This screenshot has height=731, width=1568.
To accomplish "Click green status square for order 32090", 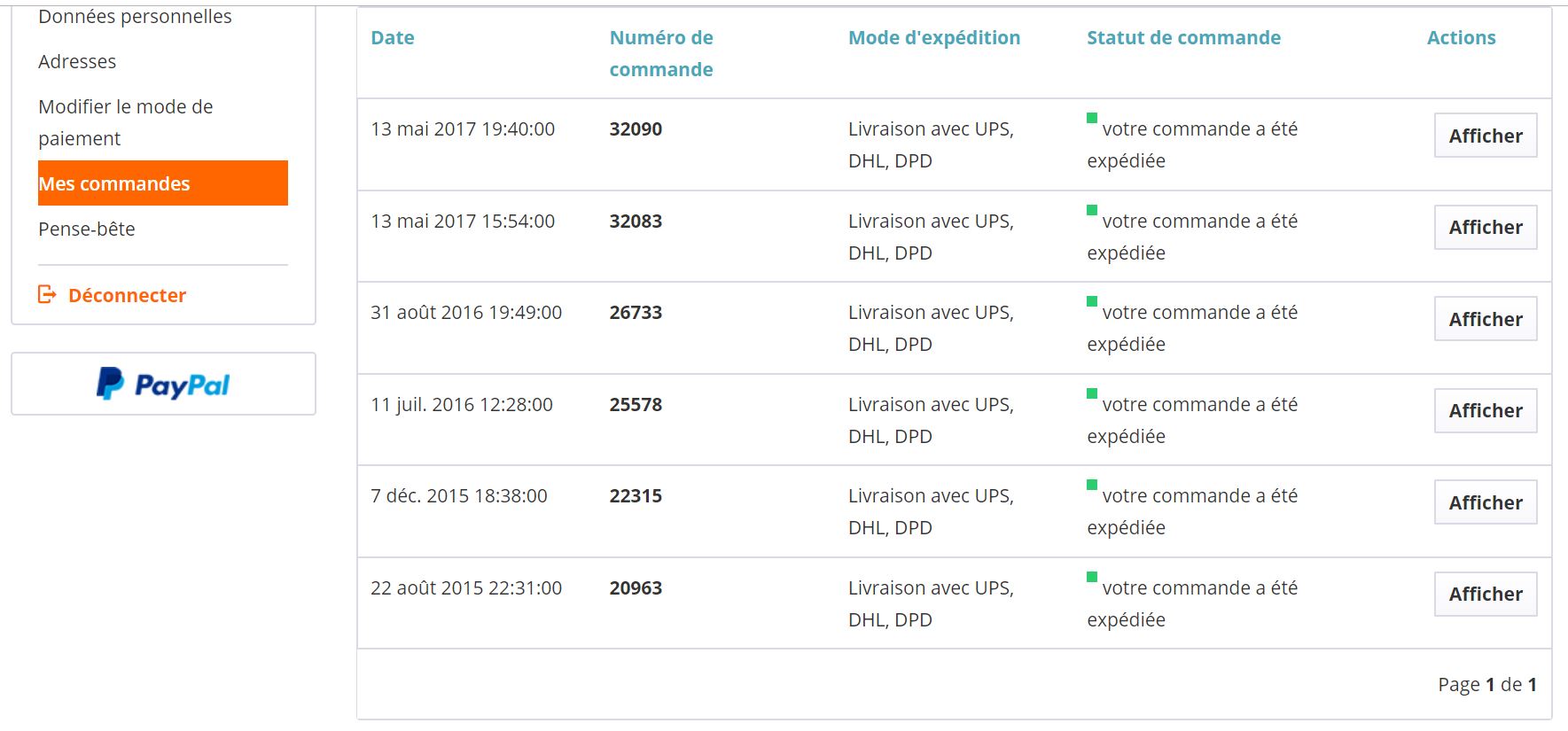I will pyautogui.click(x=1092, y=118).
